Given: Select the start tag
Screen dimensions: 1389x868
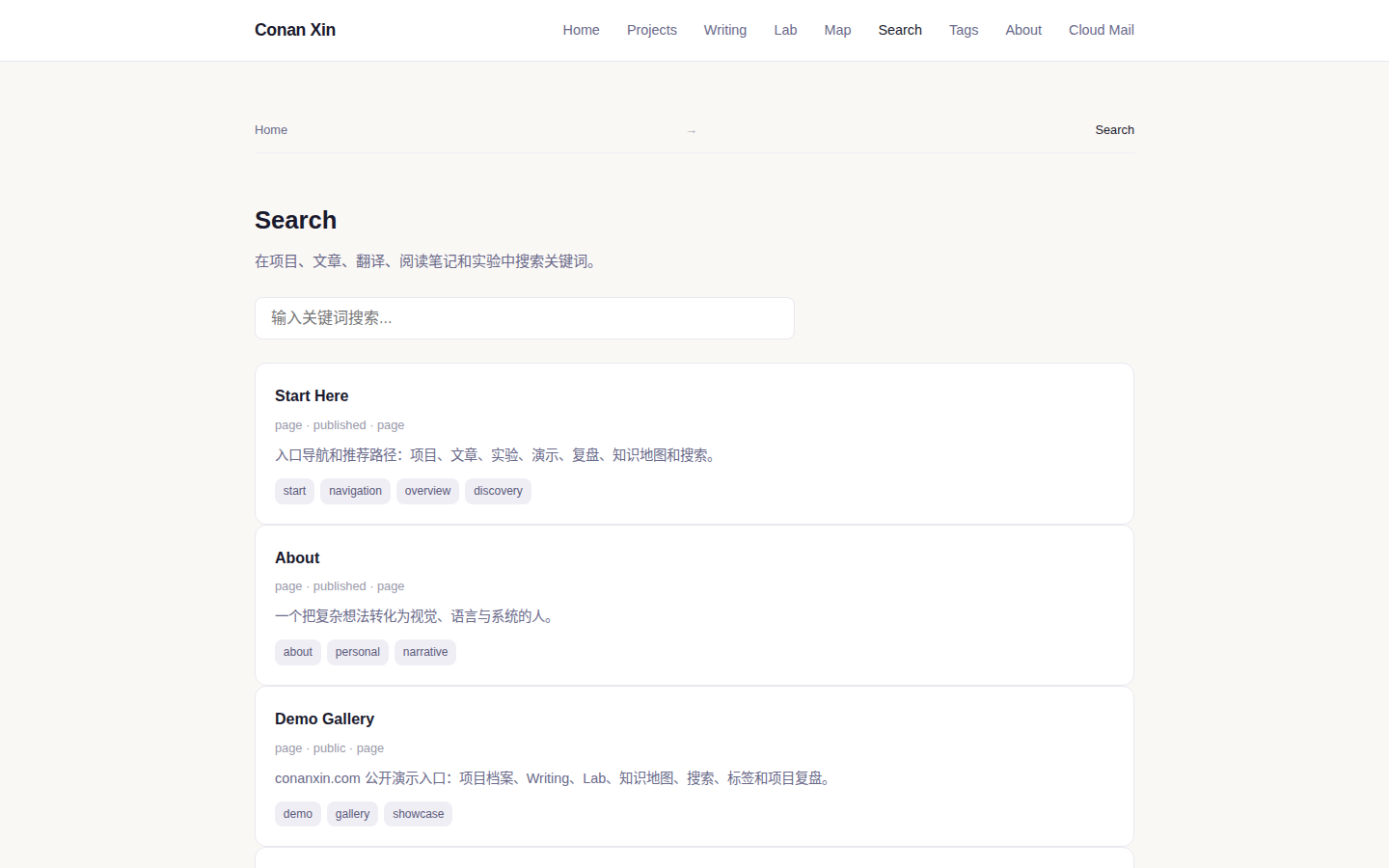Looking at the screenshot, I should pyautogui.click(x=294, y=491).
